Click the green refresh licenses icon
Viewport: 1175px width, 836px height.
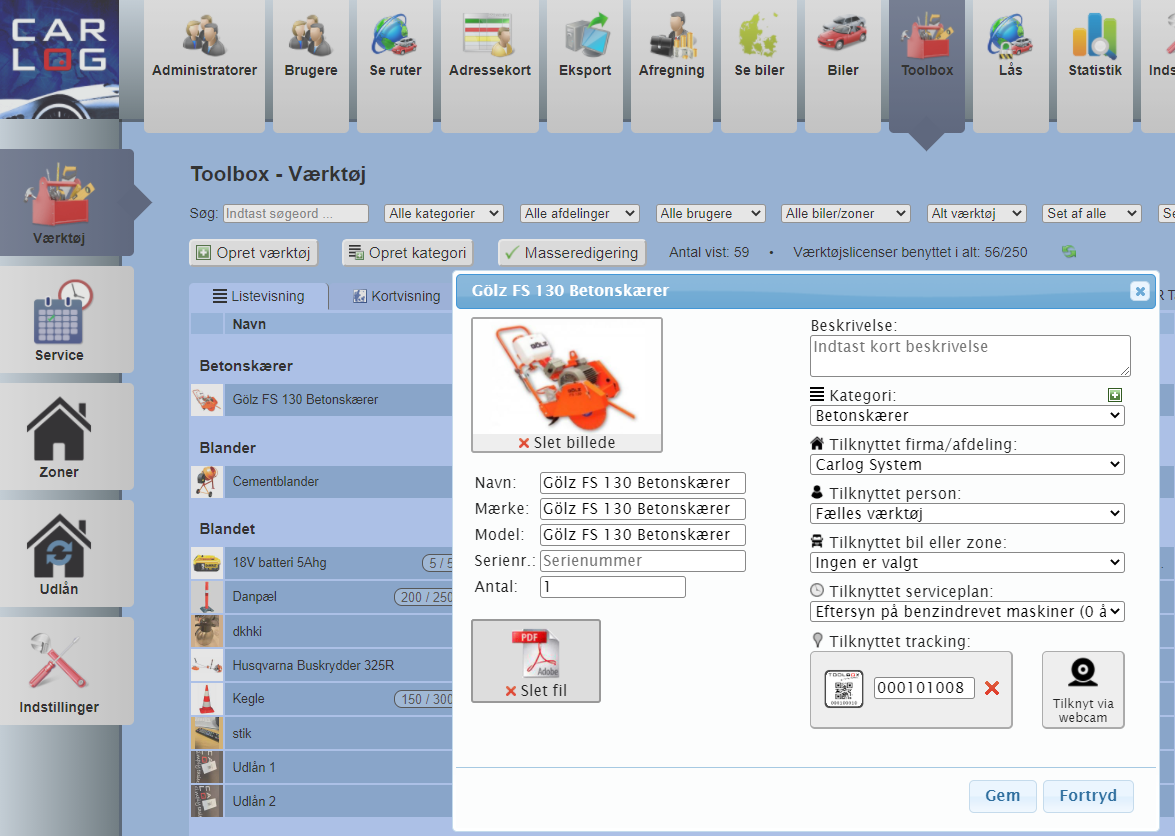[1069, 252]
